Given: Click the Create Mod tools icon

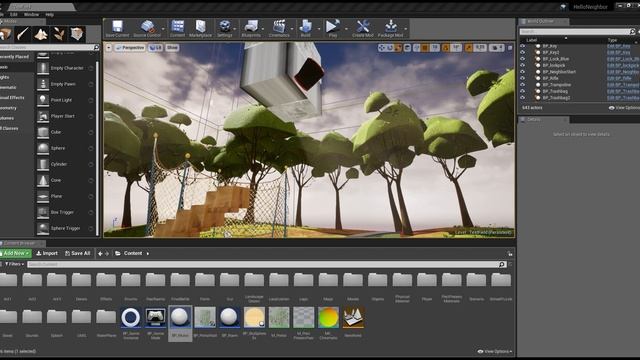Looking at the screenshot, I should (362, 27).
